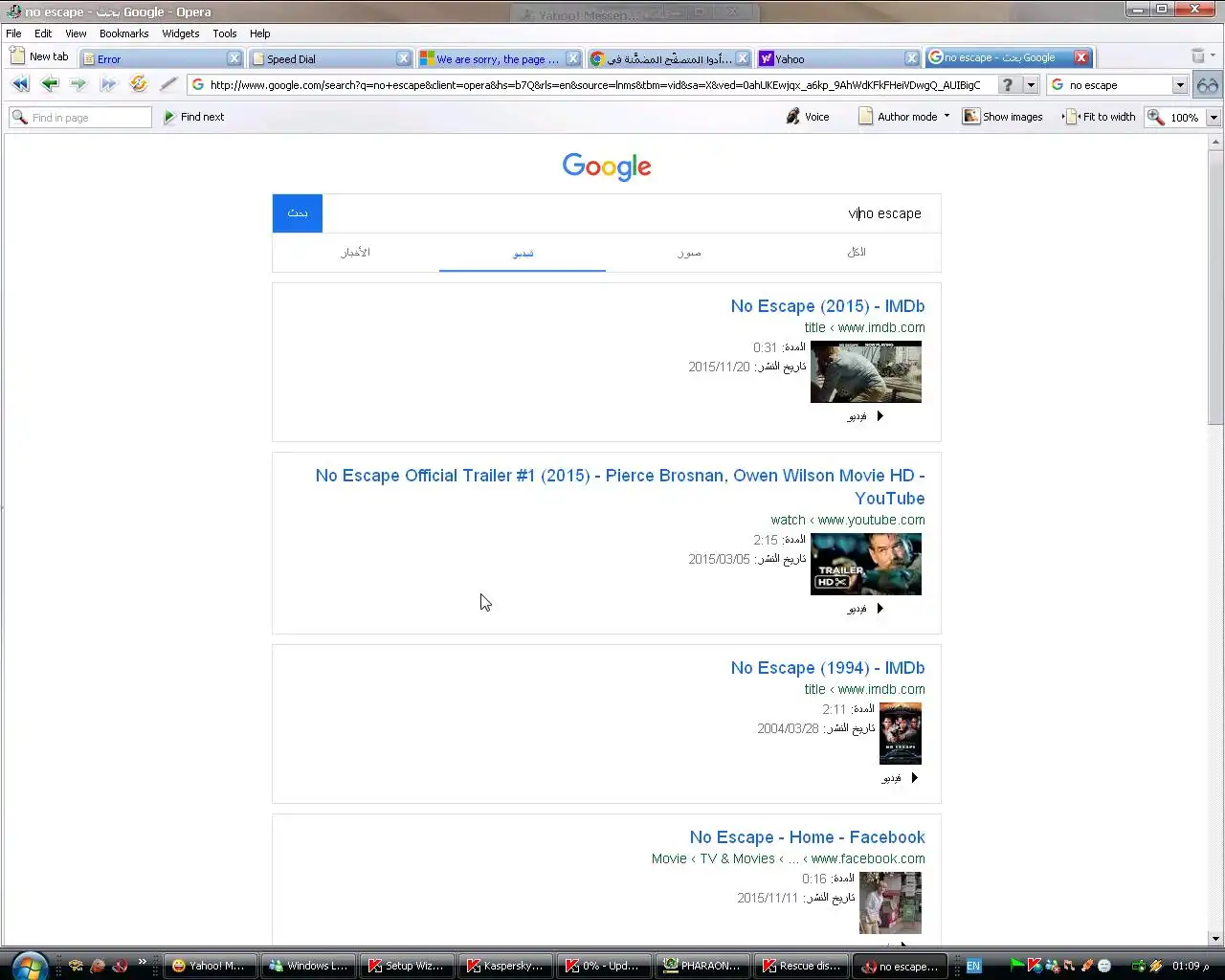
Task: Open 'No Escape (2015) - IMDb' link
Action: coord(828,306)
